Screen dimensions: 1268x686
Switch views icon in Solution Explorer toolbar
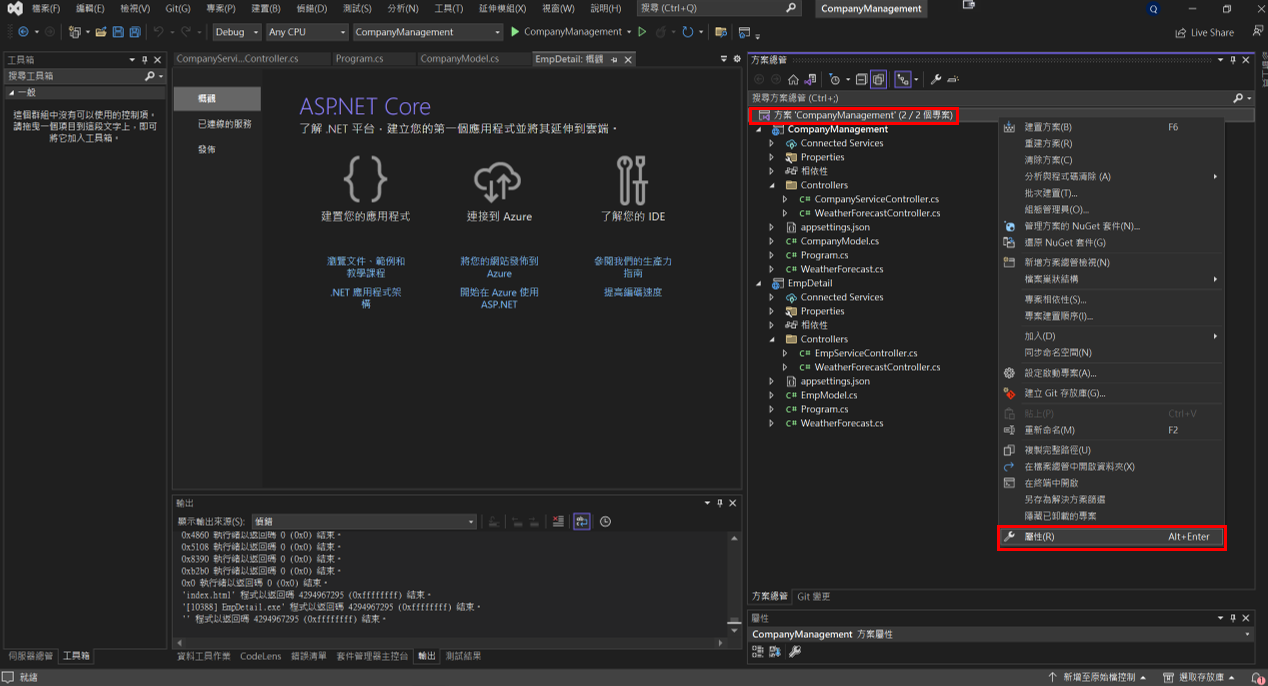tap(810, 79)
